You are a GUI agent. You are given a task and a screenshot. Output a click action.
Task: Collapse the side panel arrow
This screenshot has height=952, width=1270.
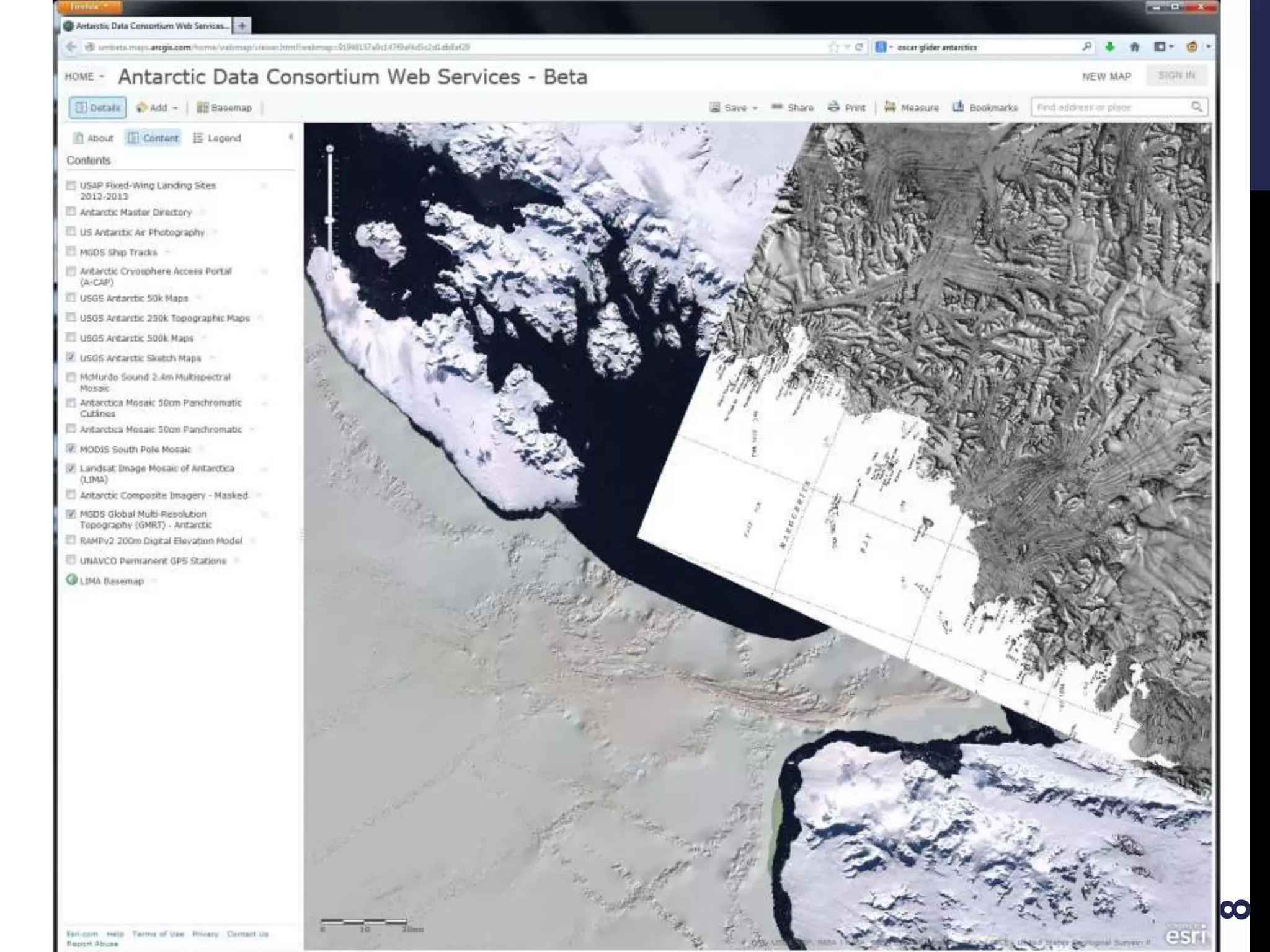290,137
